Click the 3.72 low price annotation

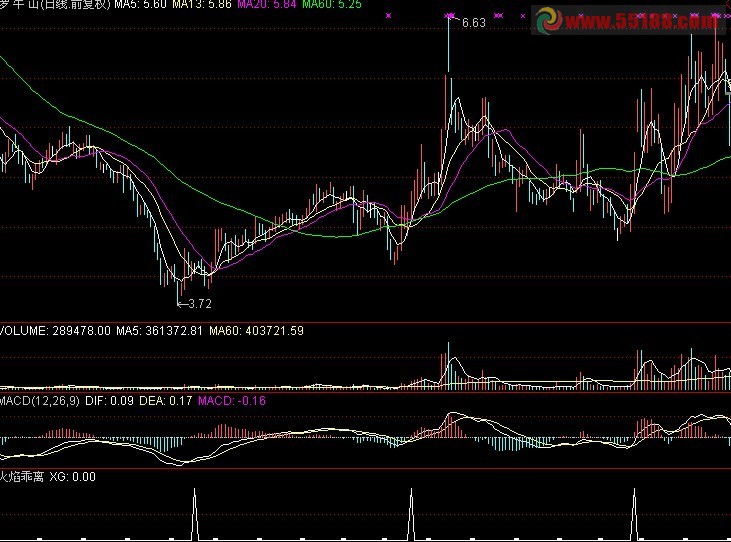(x=200, y=304)
